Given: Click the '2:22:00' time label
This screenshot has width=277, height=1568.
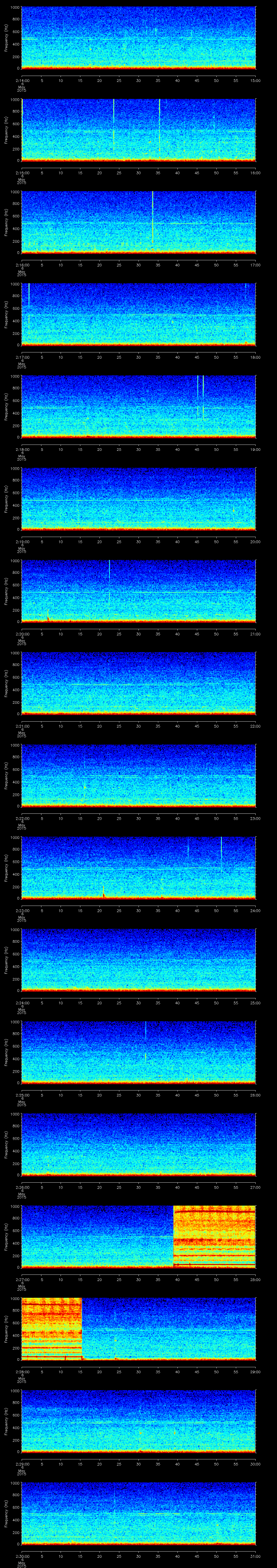Looking at the screenshot, I should [22, 818].
